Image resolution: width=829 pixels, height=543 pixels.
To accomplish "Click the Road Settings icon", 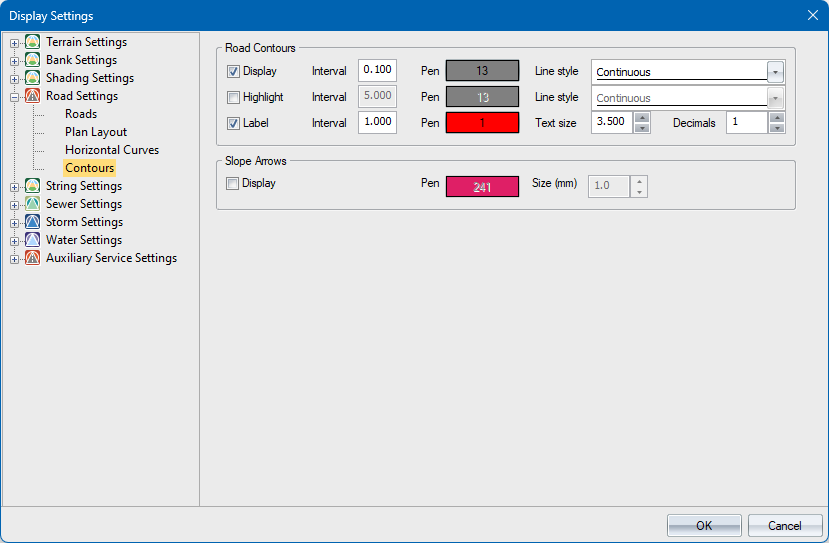I will point(32,96).
